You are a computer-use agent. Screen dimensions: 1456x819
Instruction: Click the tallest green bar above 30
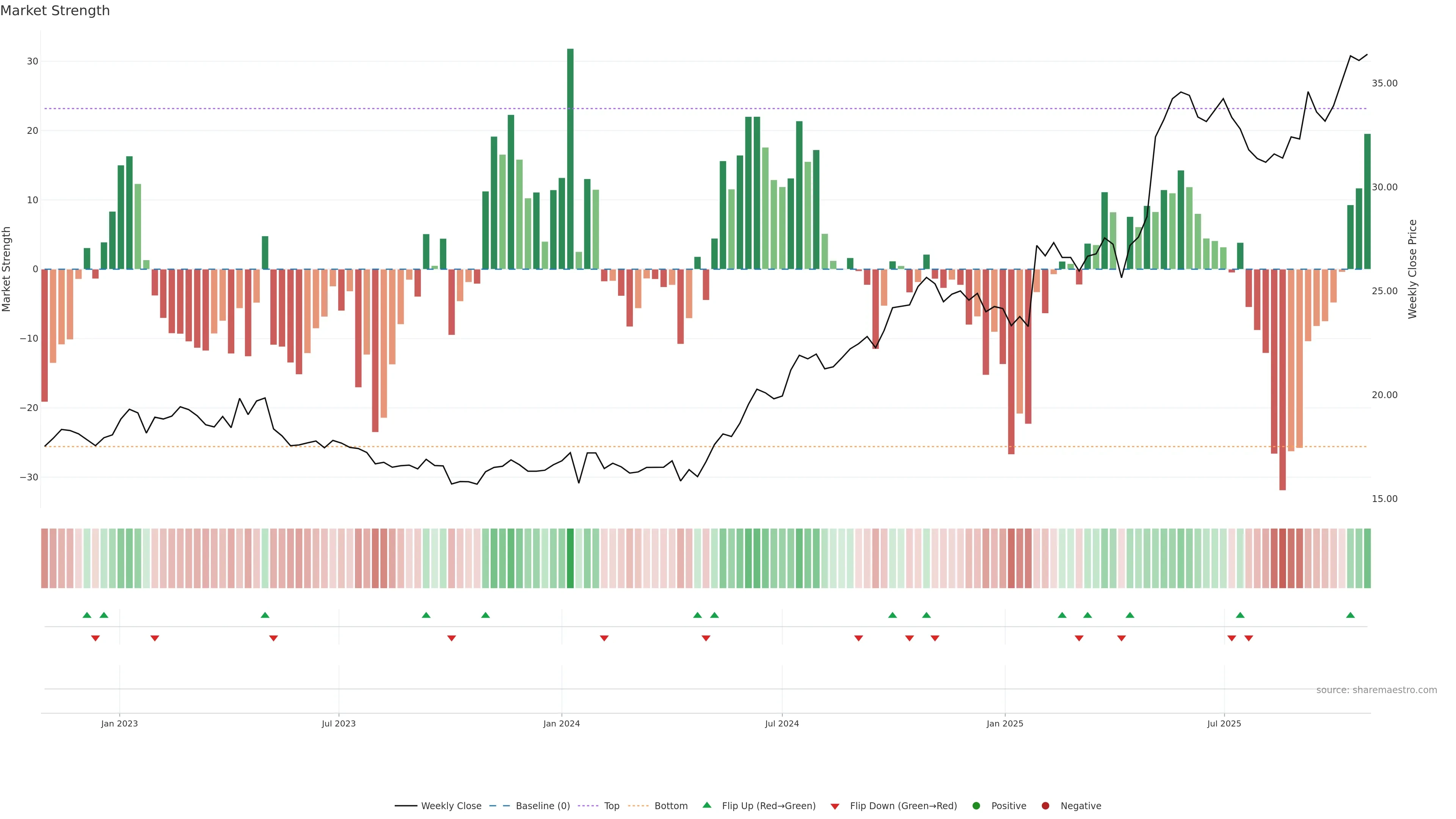click(x=570, y=158)
